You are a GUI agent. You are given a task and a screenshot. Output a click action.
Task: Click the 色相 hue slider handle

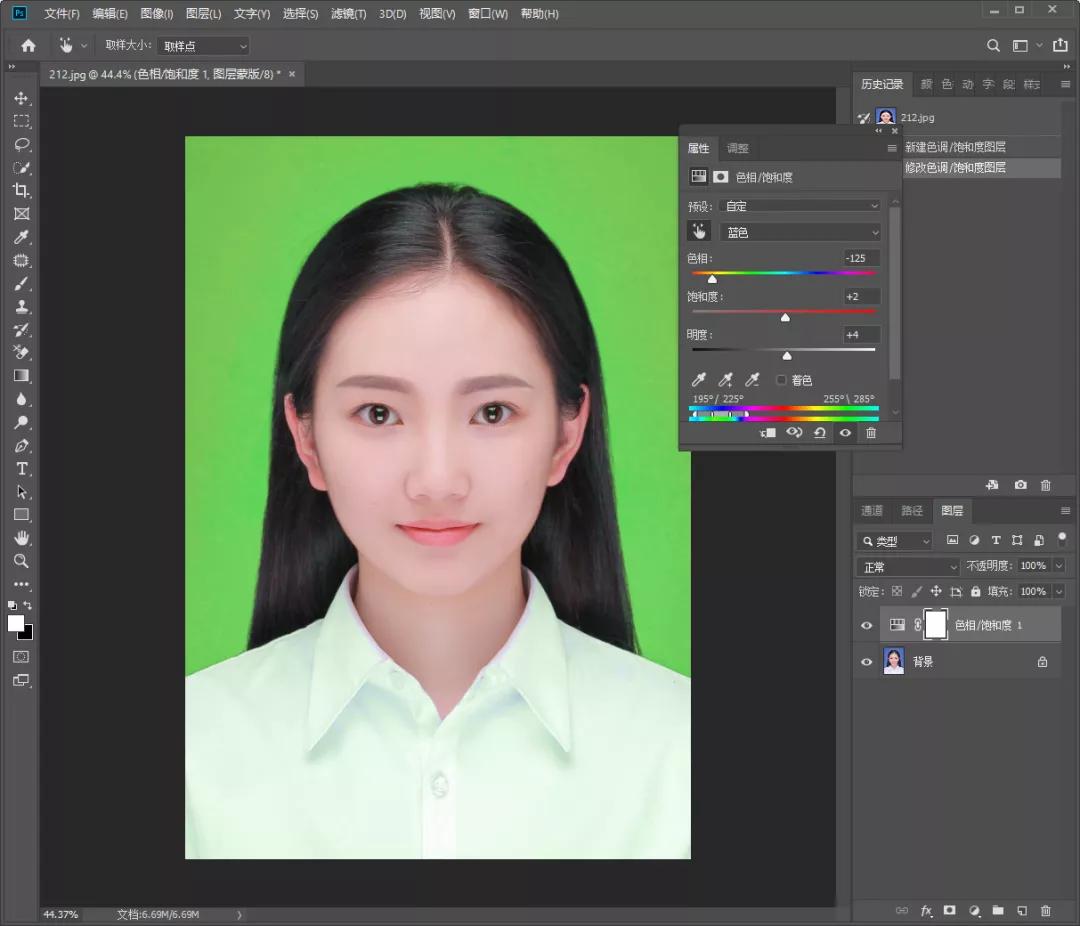712,279
